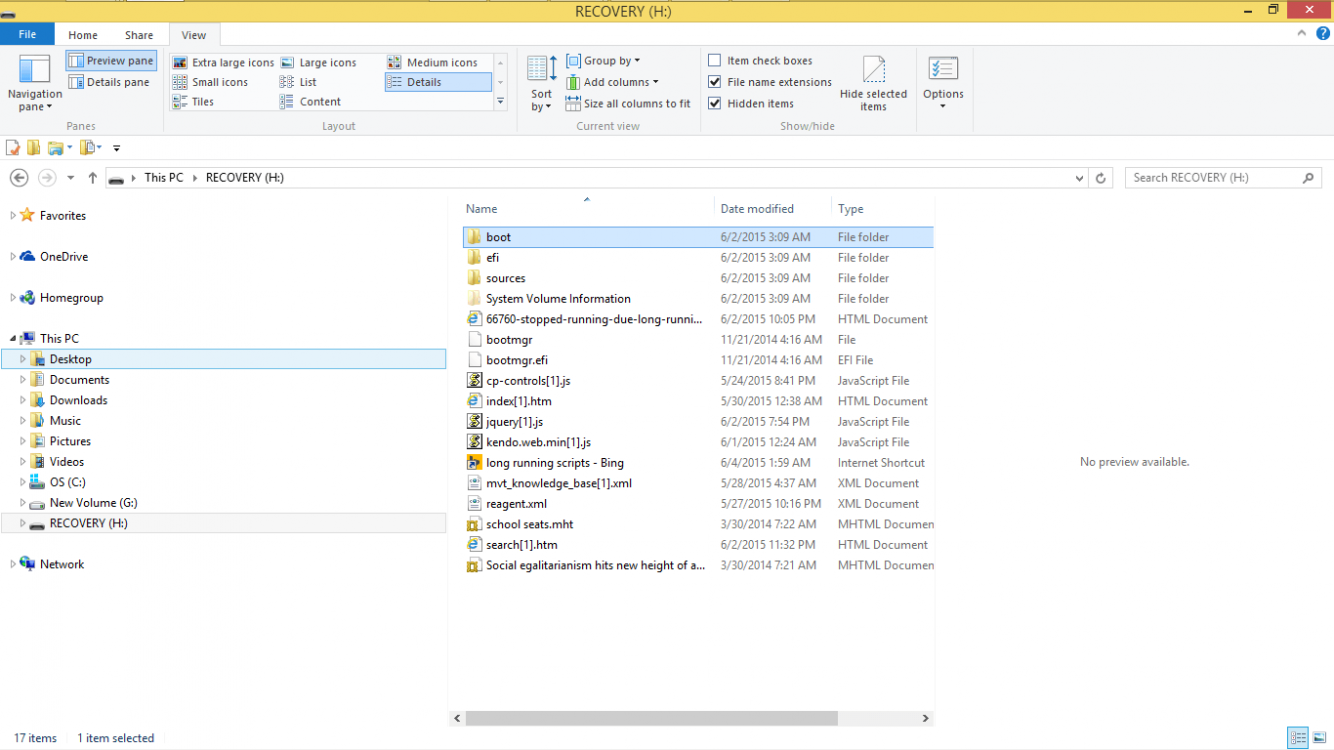Expand the layout gallery More arrow
Image resolution: width=1334 pixels, height=750 pixels.
(x=500, y=102)
